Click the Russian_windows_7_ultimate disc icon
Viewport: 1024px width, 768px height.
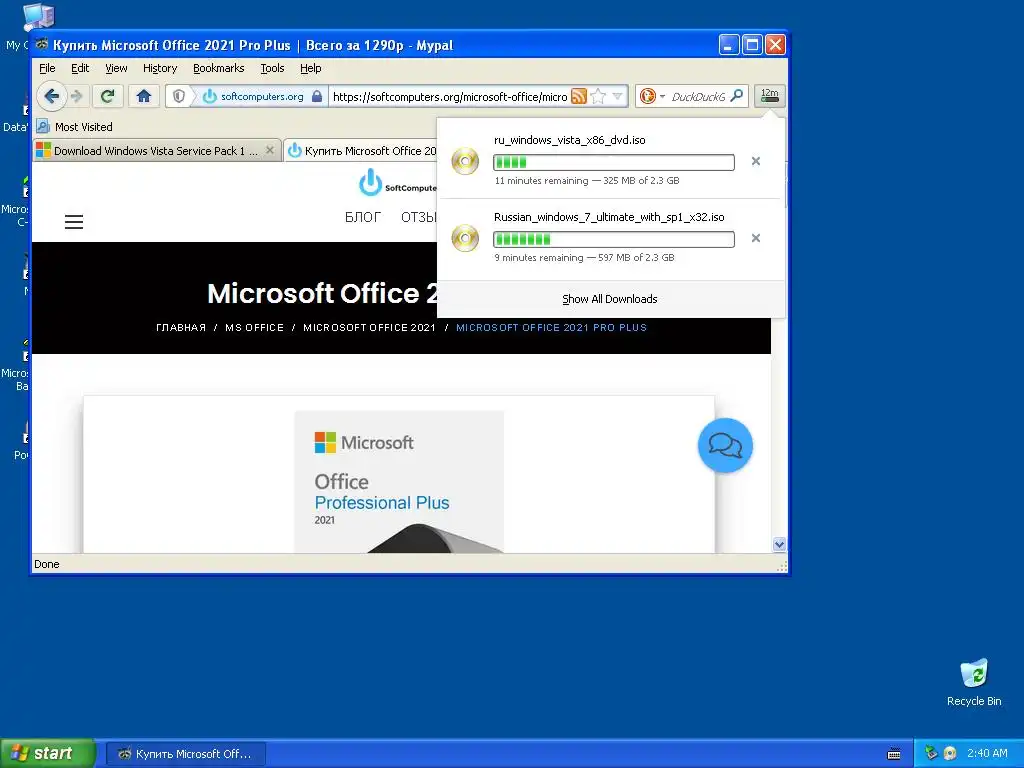(466, 238)
